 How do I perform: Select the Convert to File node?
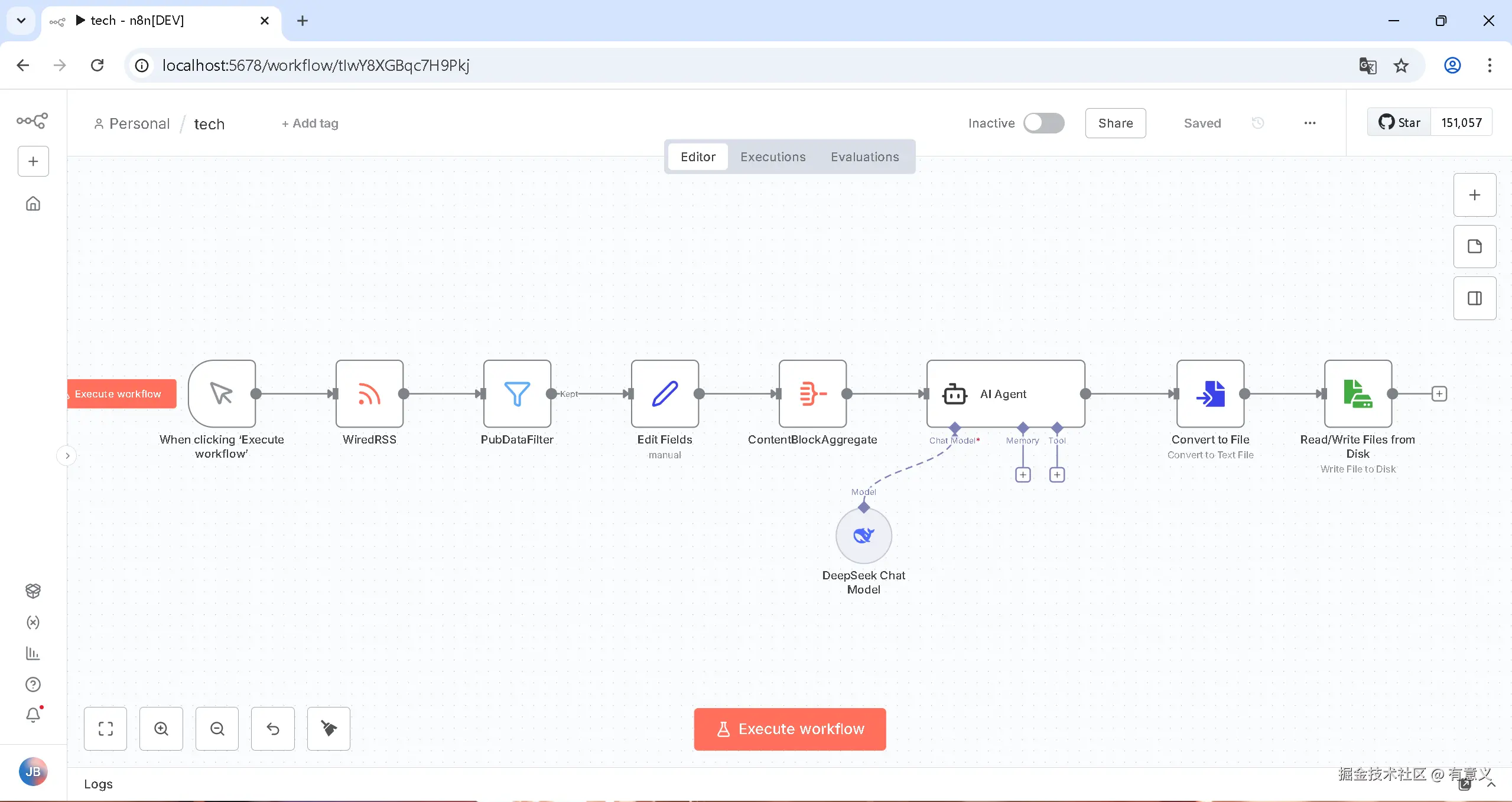pyautogui.click(x=1210, y=393)
